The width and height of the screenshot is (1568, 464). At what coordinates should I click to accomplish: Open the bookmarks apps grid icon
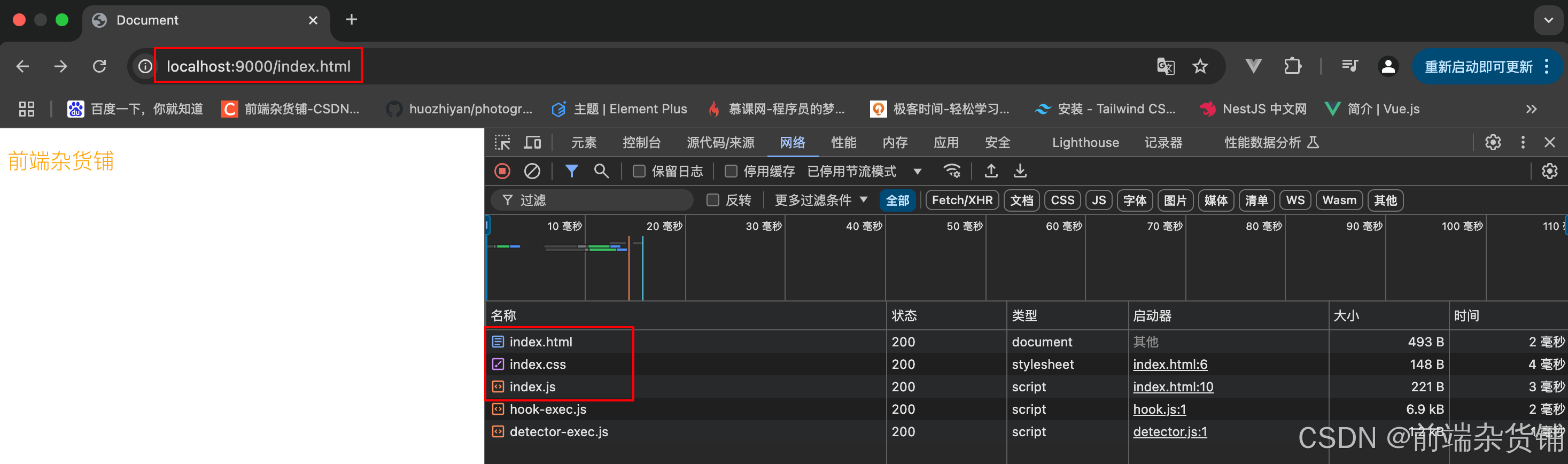click(26, 109)
